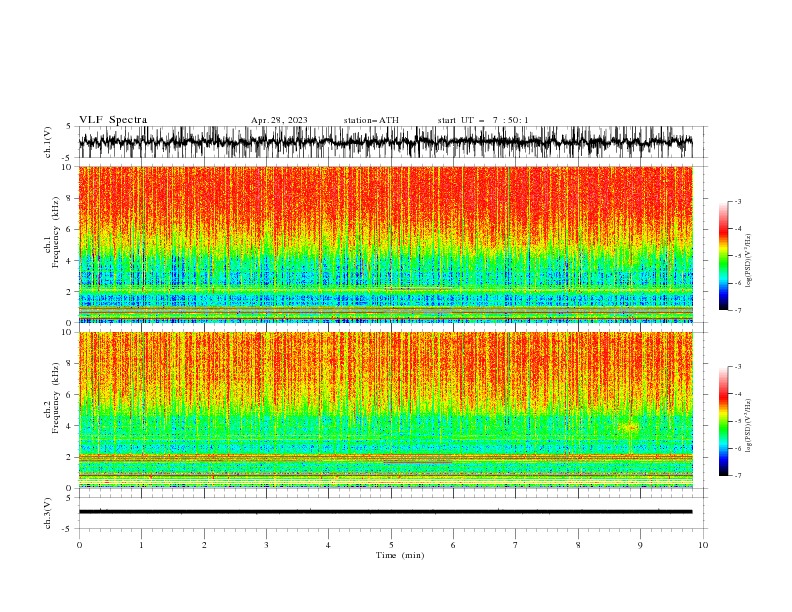Viewport: 792px width, 612px height.
Task: Click the "-3" tick on ch.2 colorbar
Action: [x=738, y=367]
